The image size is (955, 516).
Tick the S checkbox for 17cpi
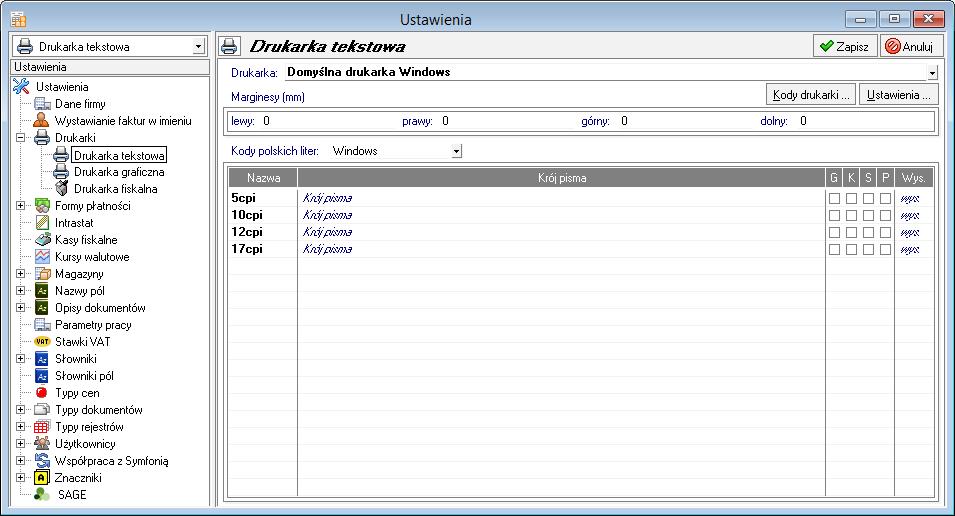(x=869, y=250)
